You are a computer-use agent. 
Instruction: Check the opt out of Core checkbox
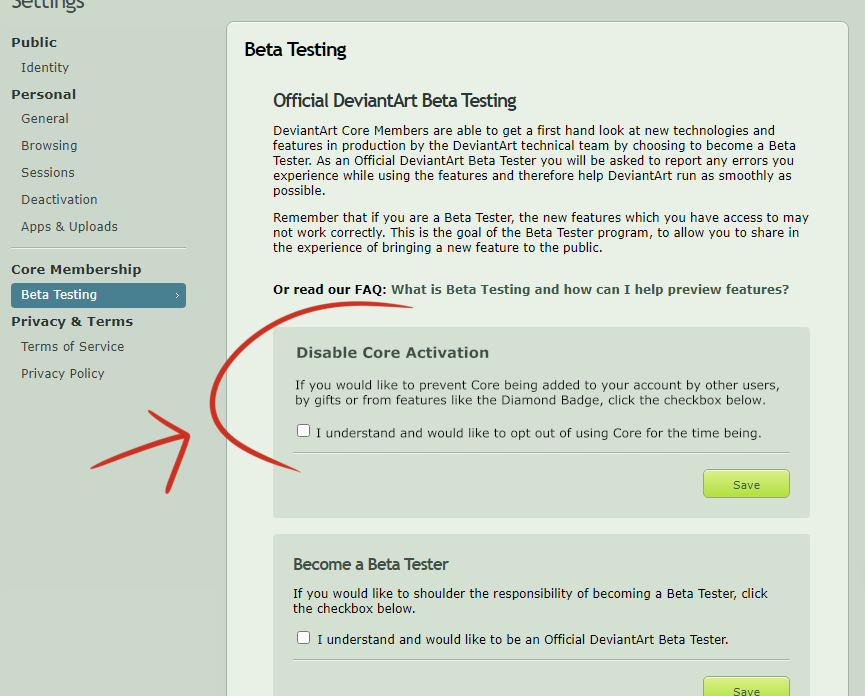coord(303,431)
